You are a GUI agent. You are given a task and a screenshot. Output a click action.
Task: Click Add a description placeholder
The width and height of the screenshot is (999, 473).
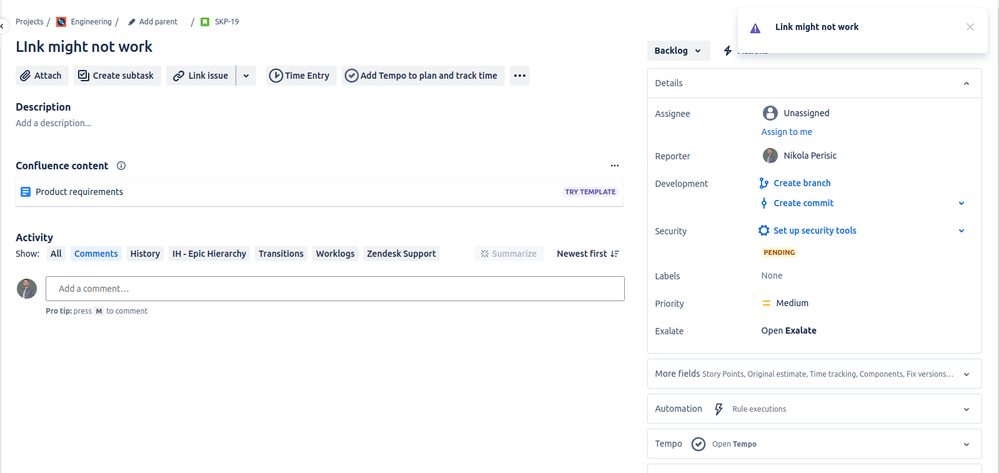54,123
